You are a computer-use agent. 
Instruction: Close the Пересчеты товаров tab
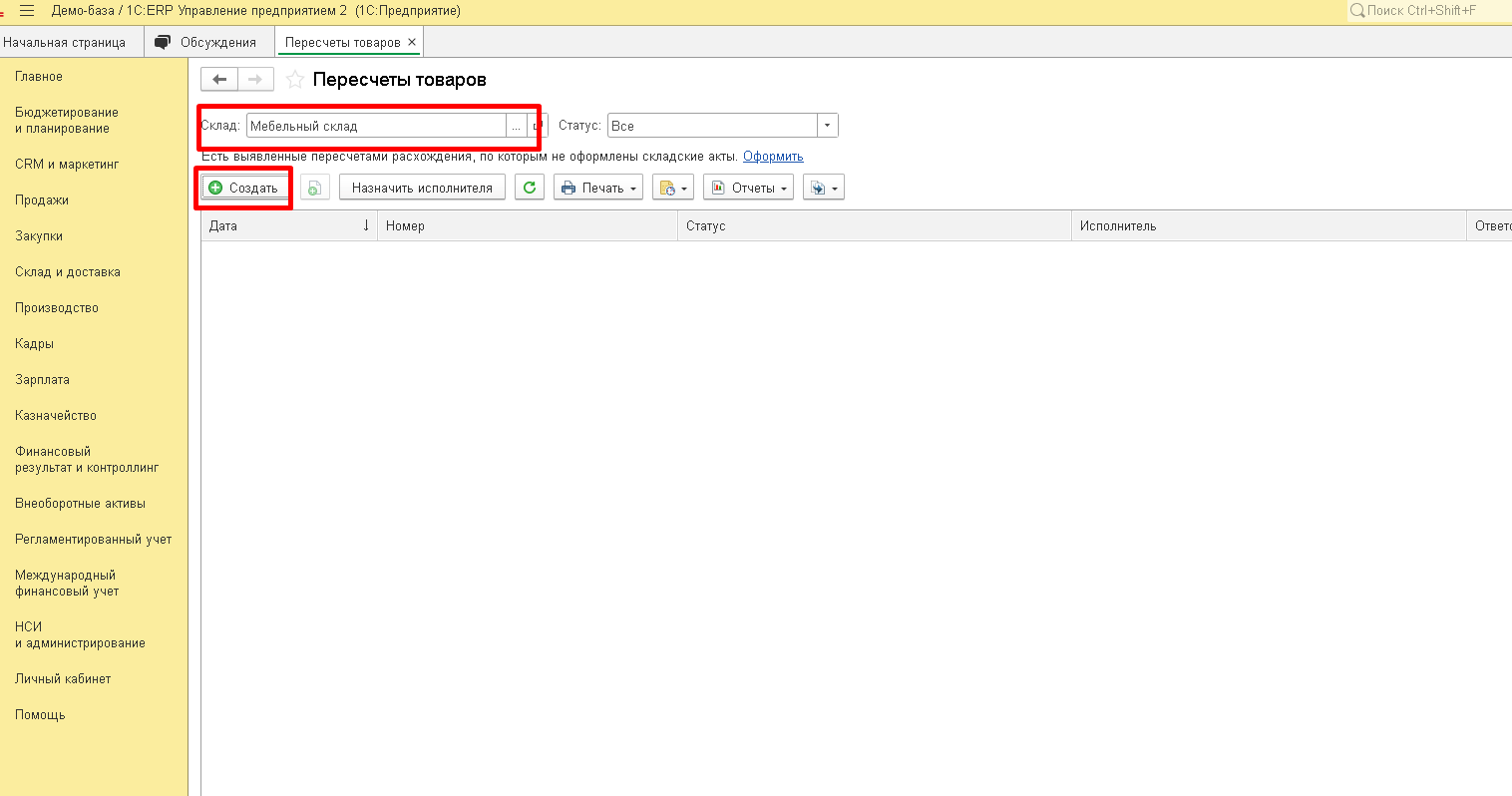tap(412, 42)
